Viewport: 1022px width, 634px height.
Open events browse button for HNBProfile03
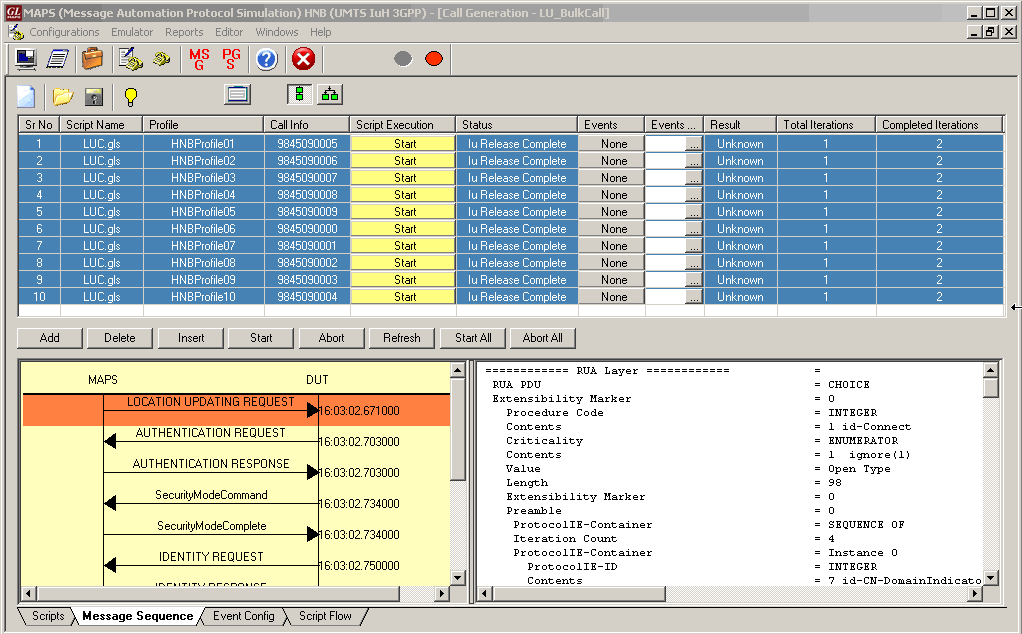click(x=694, y=178)
